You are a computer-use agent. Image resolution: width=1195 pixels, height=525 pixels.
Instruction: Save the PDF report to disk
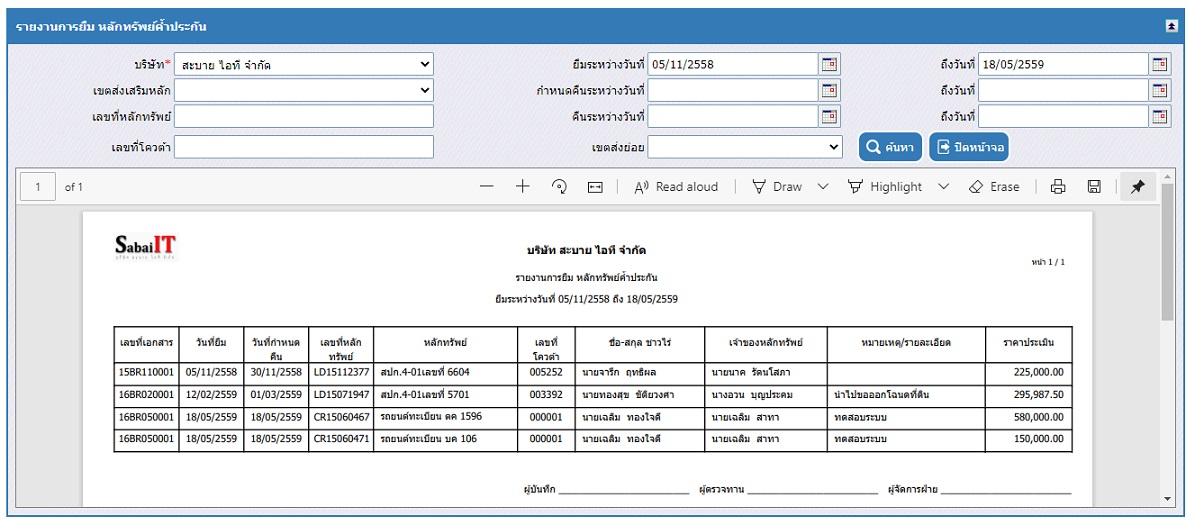(1094, 187)
